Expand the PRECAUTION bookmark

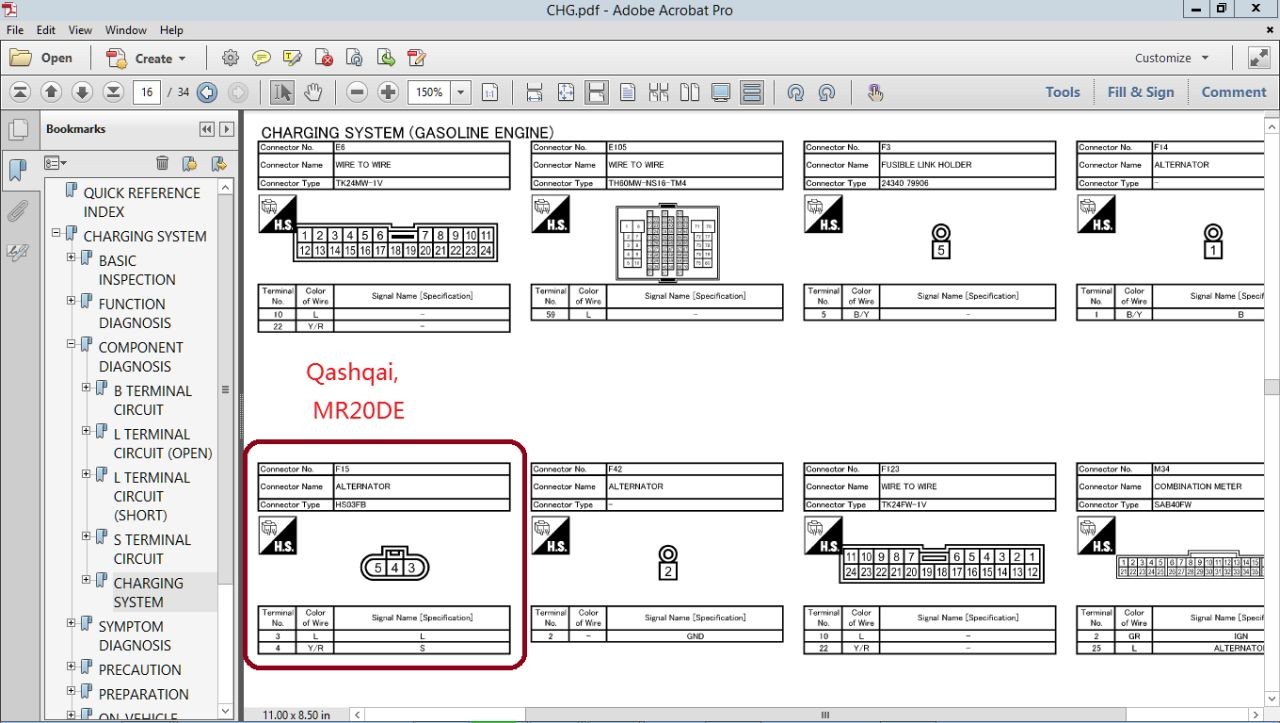pyautogui.click(x=71, y=667)
